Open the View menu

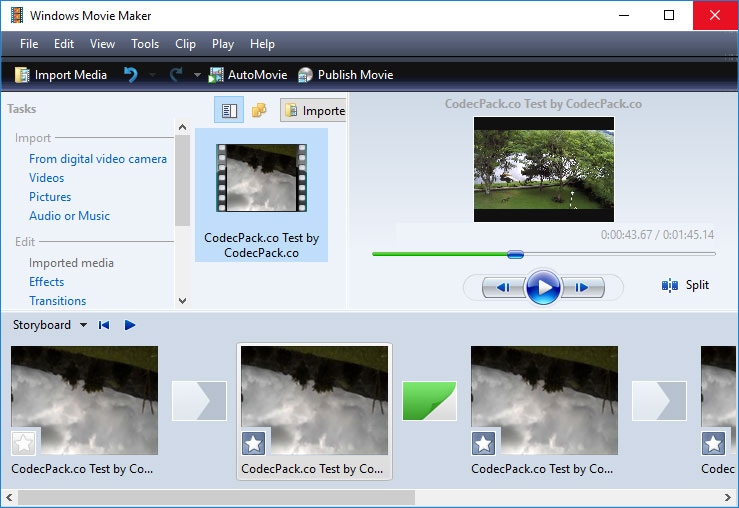tap(102, 44)
